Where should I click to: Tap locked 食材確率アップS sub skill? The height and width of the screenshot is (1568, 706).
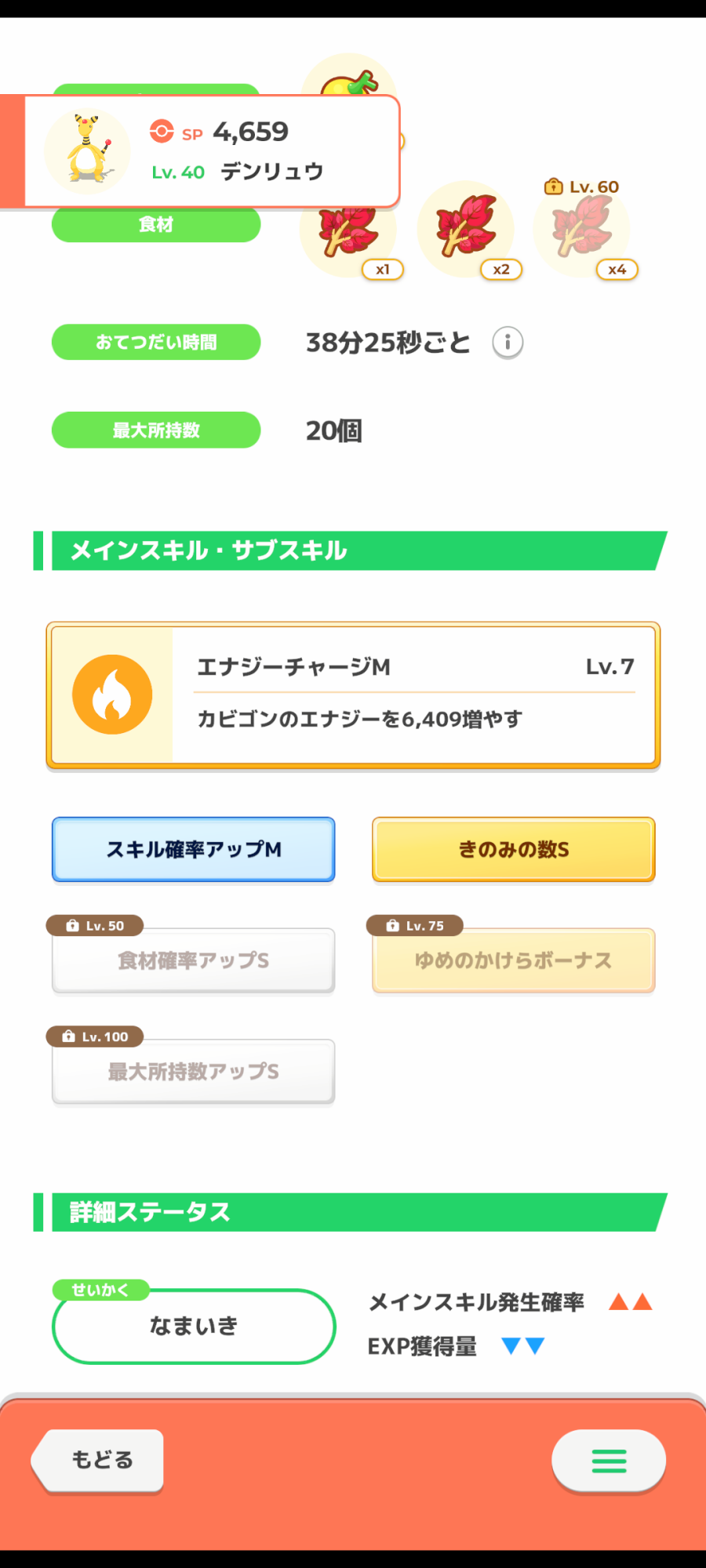[x=194, y=960]
